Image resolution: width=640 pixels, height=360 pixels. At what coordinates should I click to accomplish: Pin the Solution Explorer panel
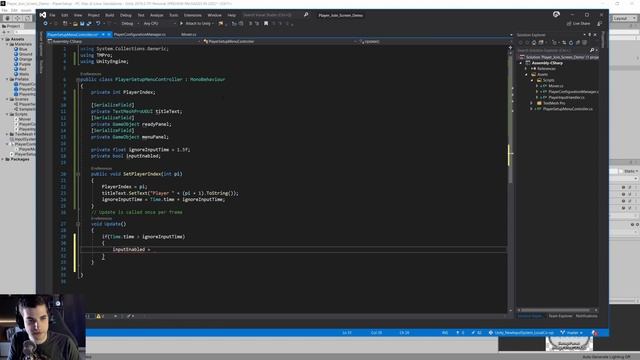[589, 35]
